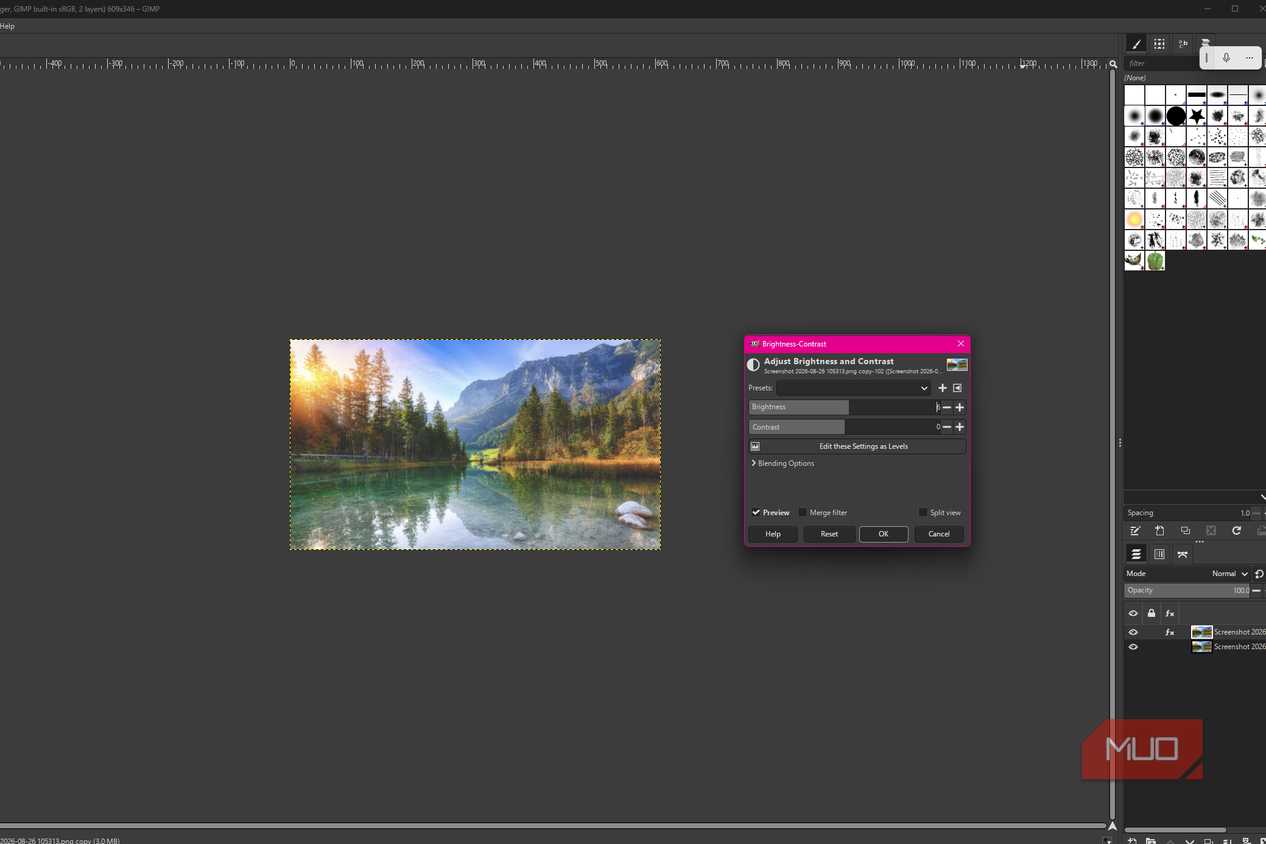Select the Paths dock tab
1266x844 pixels.
pos(1183,554)
